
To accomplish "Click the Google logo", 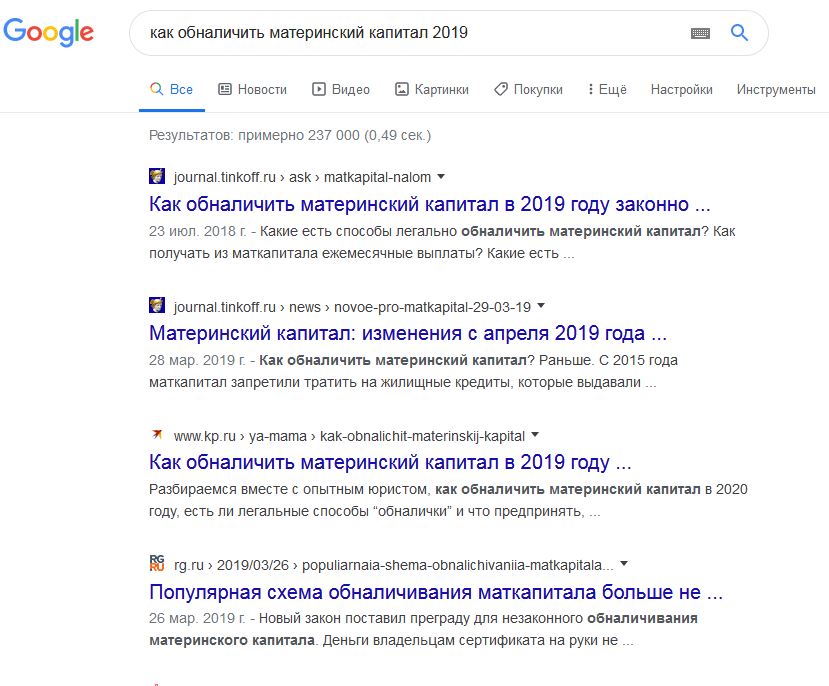I will [48, 32].
